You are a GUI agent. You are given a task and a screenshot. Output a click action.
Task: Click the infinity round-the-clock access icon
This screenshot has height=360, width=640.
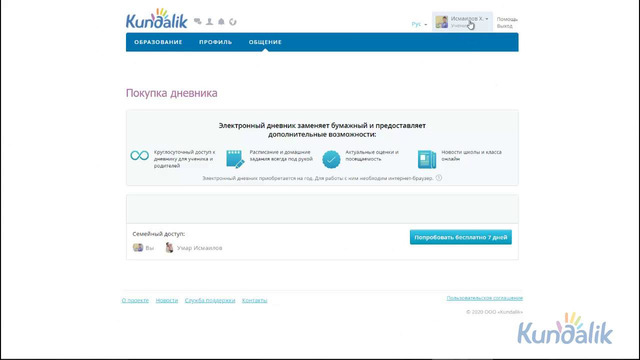click(140, 156)
